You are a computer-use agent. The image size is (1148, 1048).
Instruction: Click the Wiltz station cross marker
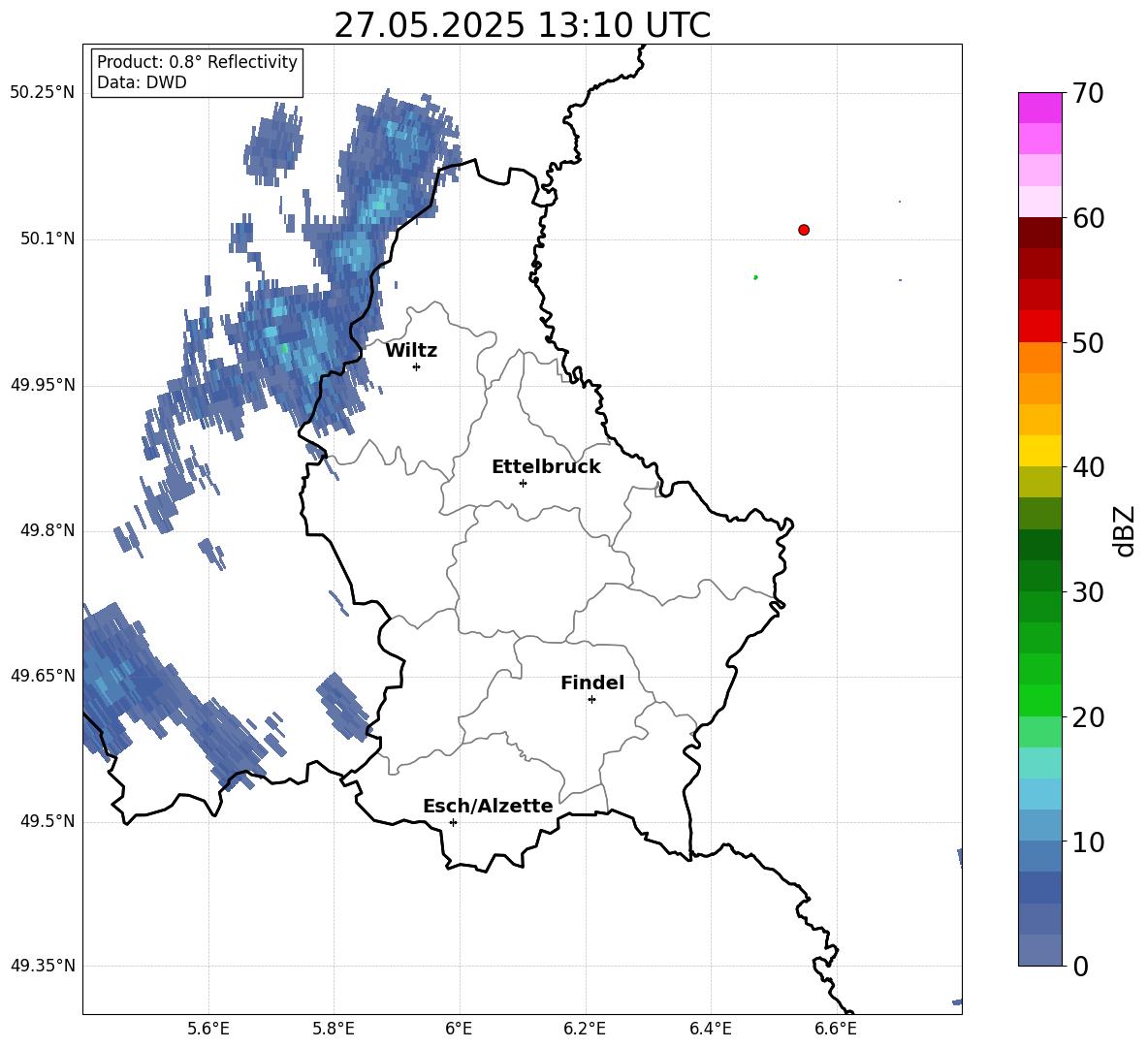417,366
